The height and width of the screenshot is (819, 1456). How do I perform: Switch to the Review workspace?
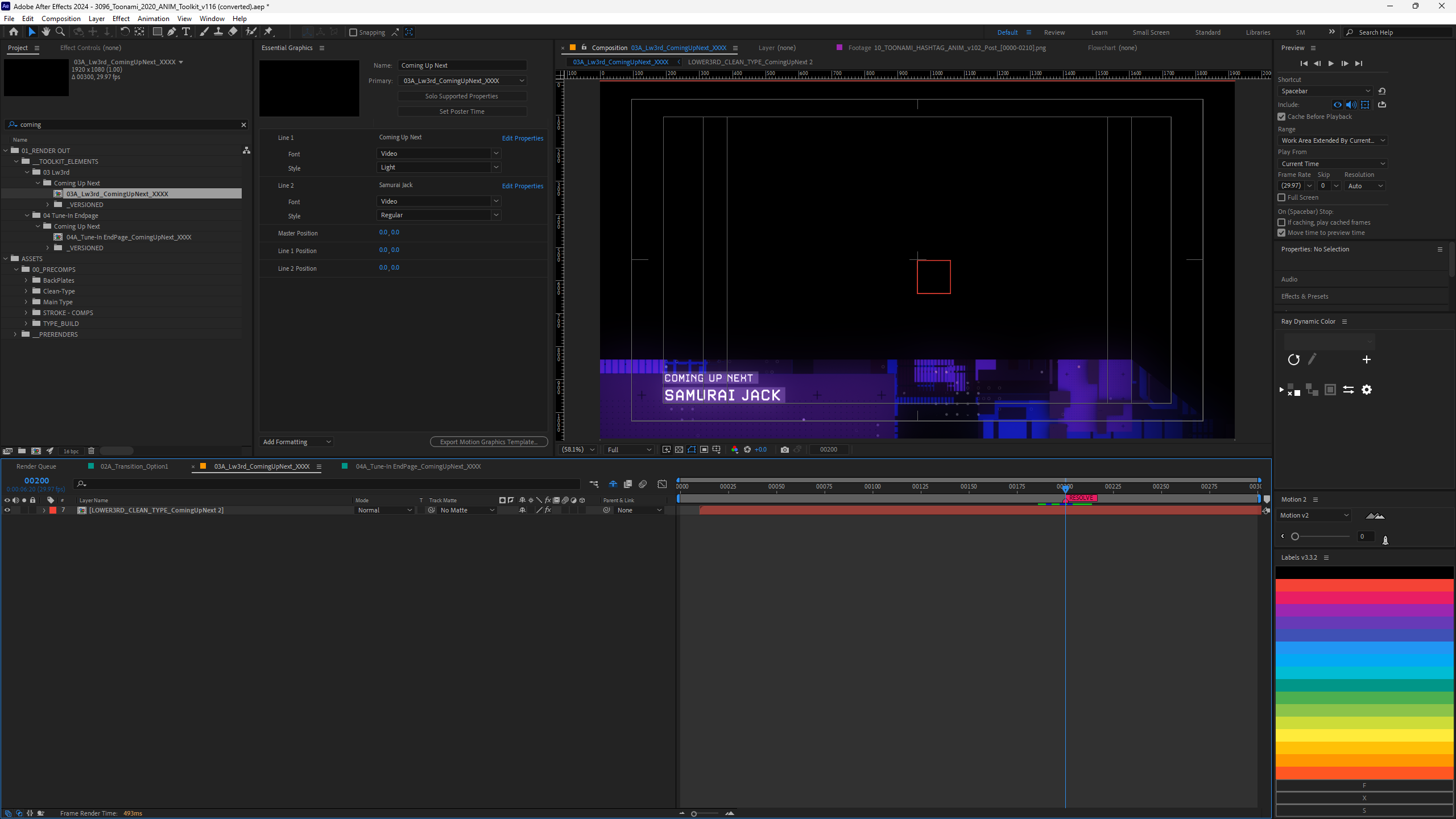click(1054, 32)
